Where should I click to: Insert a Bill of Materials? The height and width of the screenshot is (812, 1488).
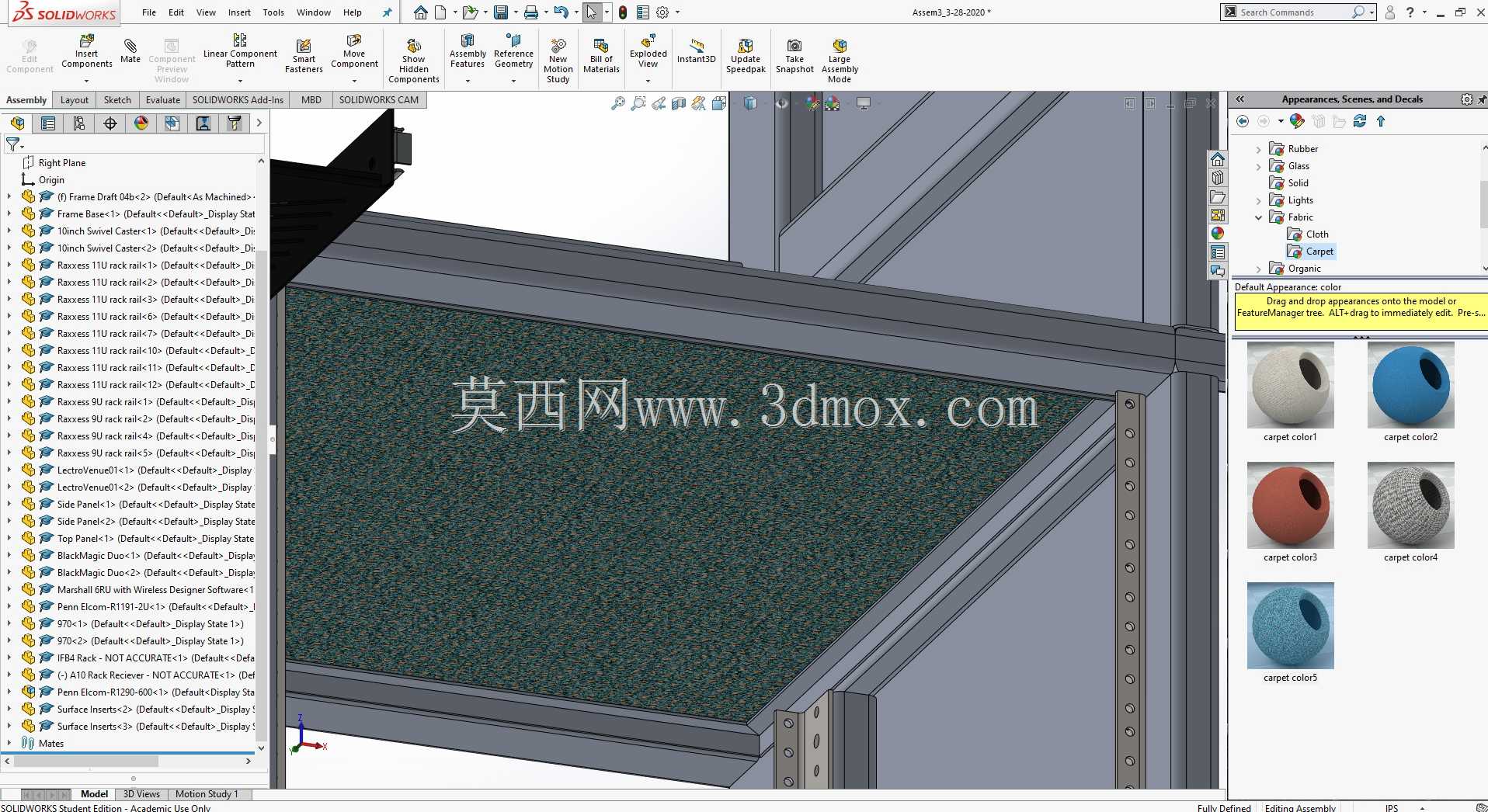pos(601,56)
